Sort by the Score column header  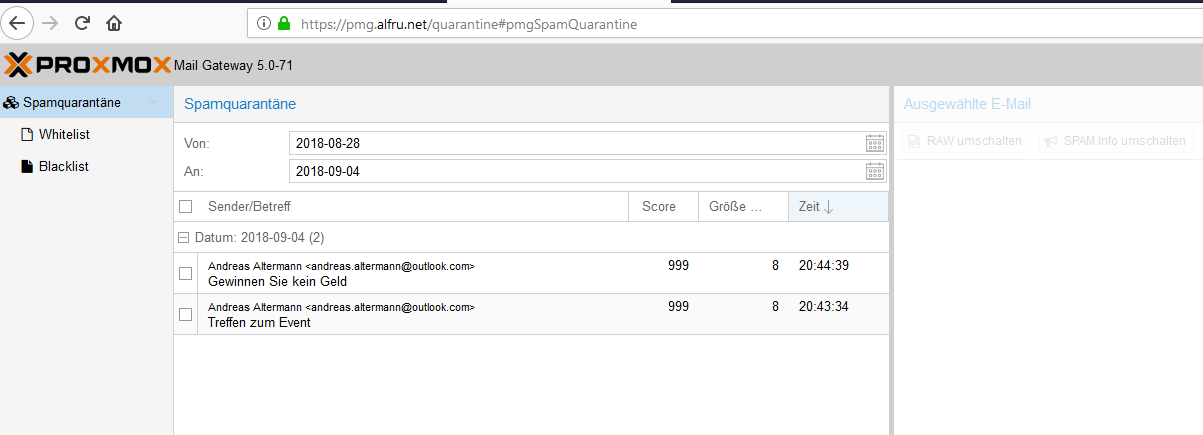point(658,207)
